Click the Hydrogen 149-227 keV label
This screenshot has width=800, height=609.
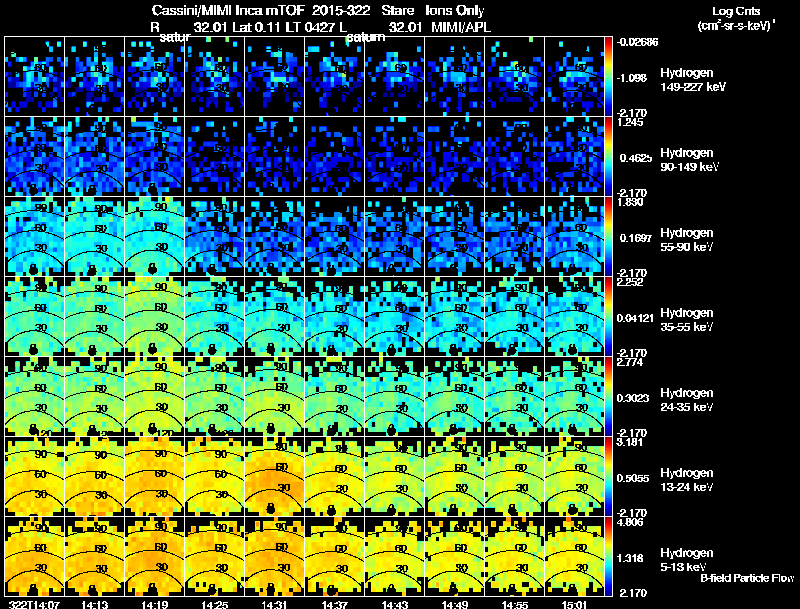coord(693,80)
